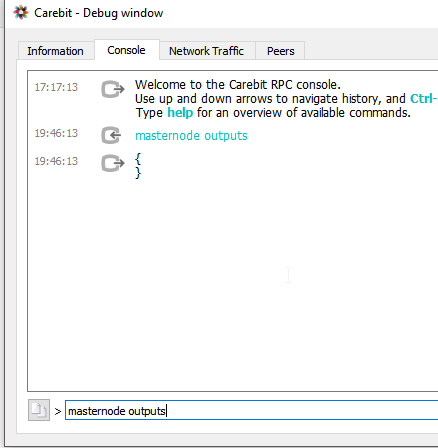The height and width of the screenshot is (448, 438).
Task: Click the timestamp next to masternode outputs command
Action: [56, 133]
